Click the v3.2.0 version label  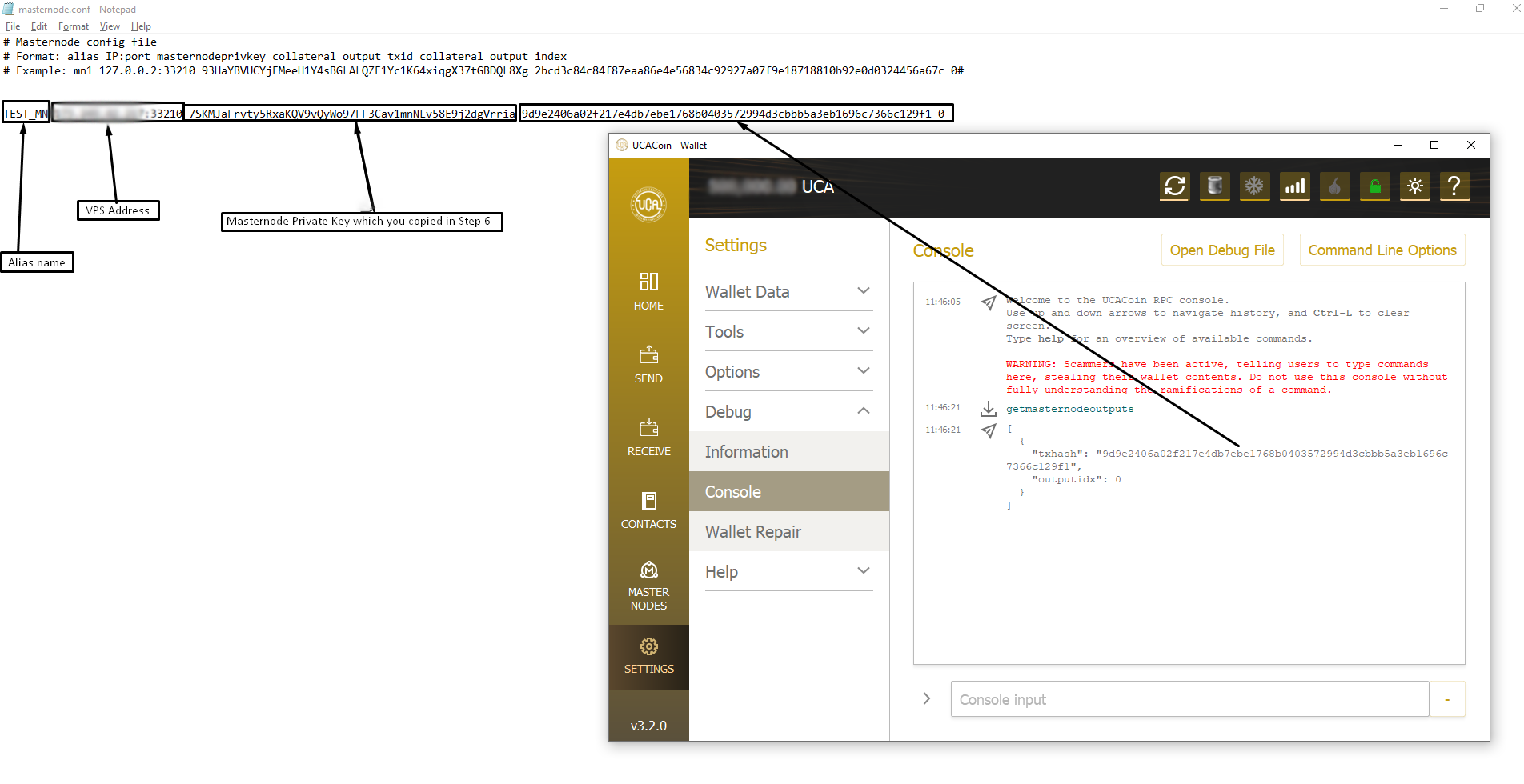tap(648, 726)
